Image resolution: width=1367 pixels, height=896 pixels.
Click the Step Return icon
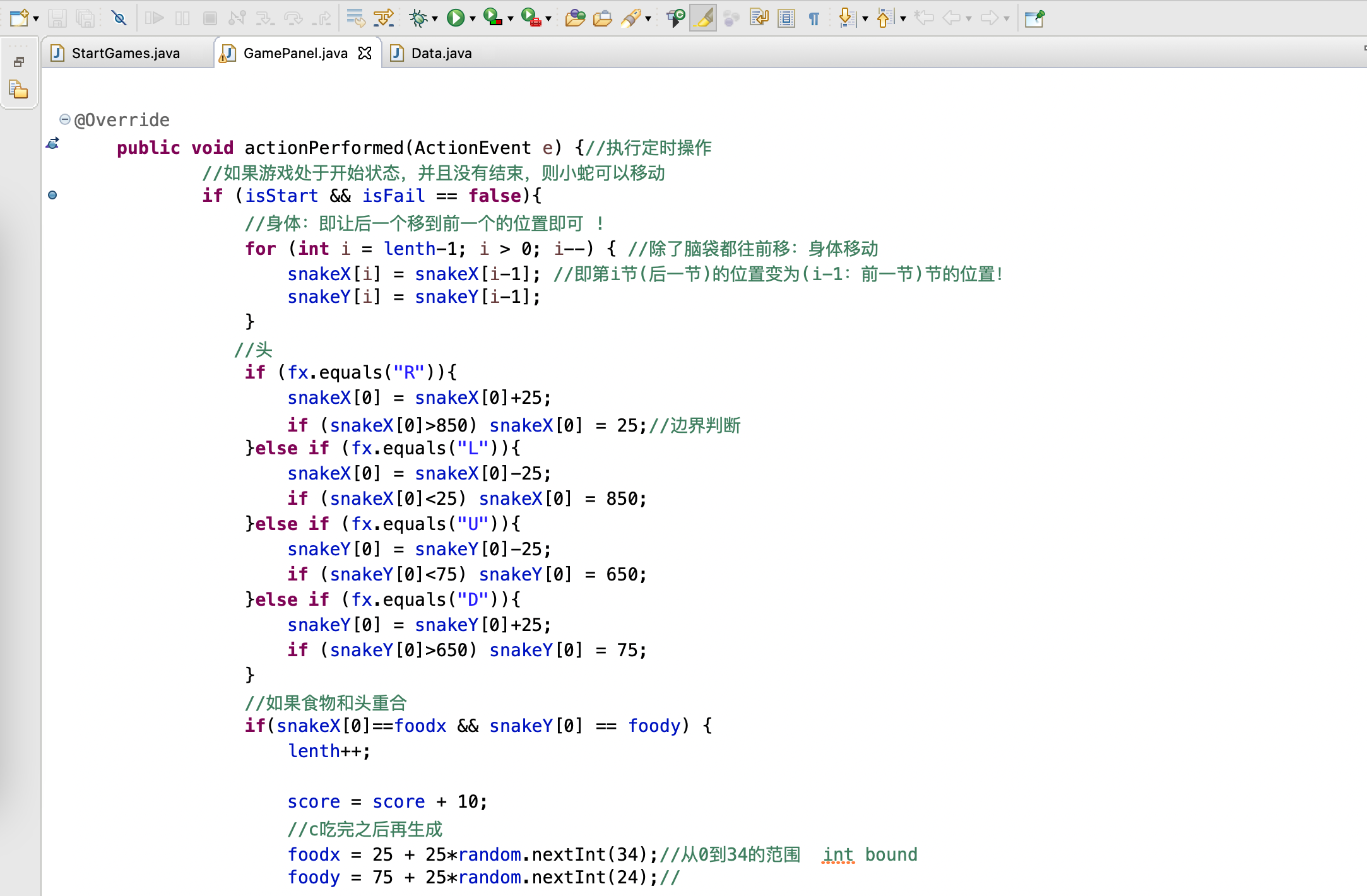(321, 18)
